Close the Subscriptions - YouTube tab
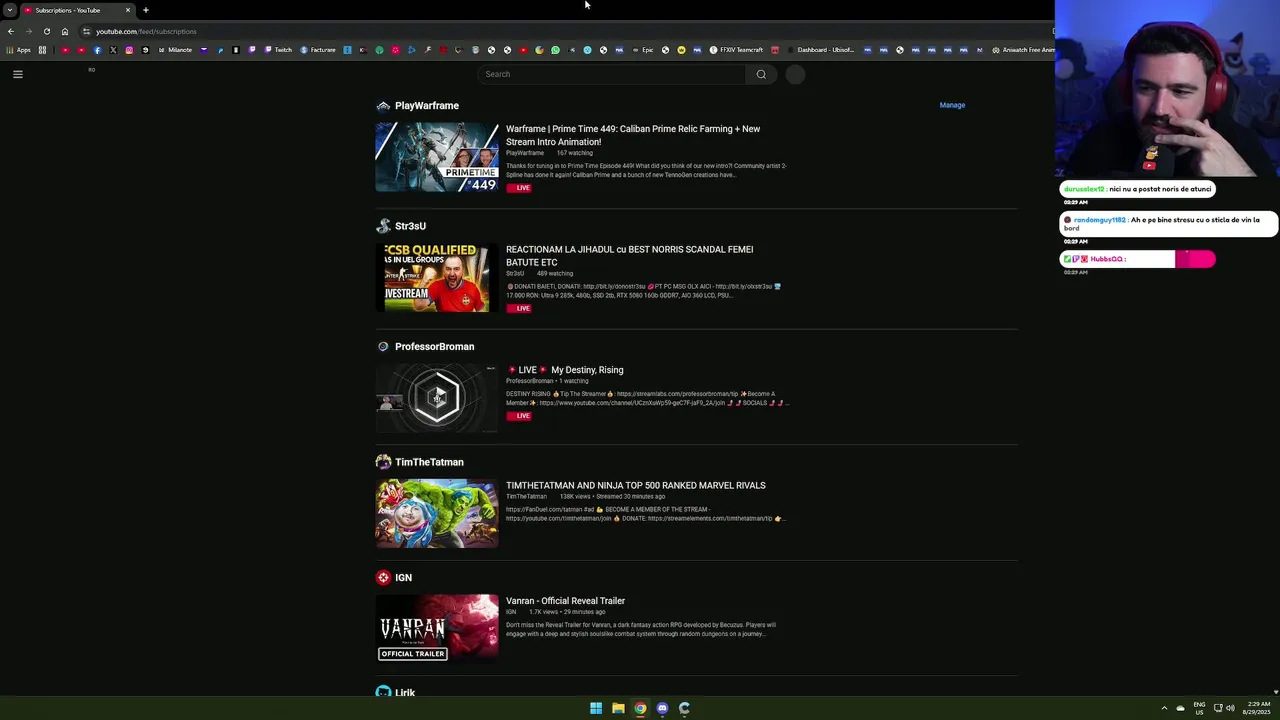1280x720 pixels. 127,10
